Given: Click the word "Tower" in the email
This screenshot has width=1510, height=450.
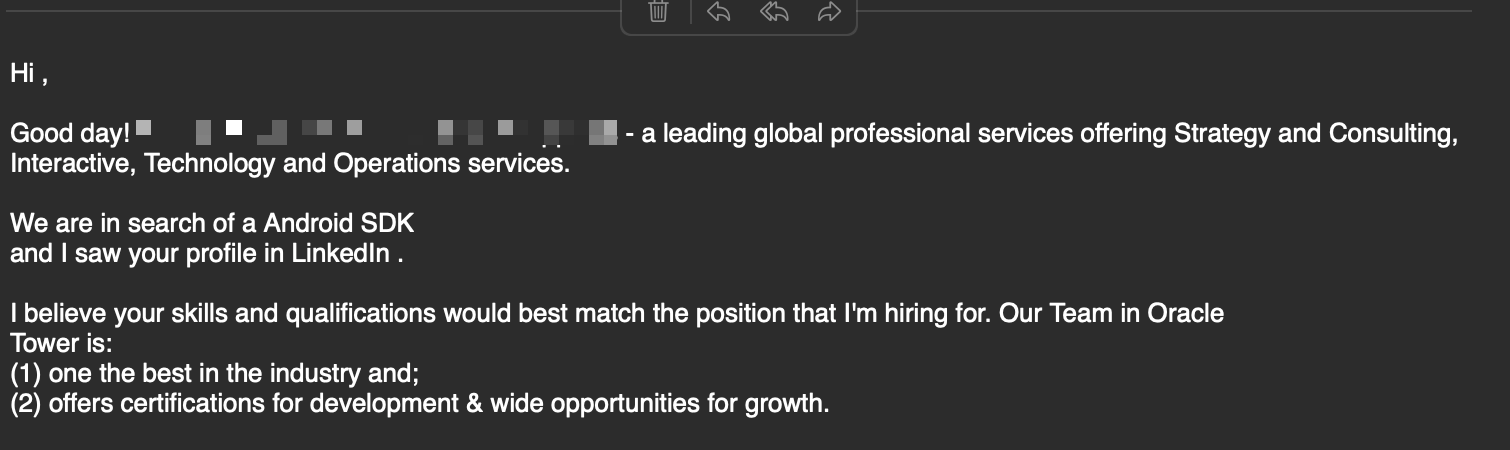Looking at the screenshot, I should coord(44,344).
